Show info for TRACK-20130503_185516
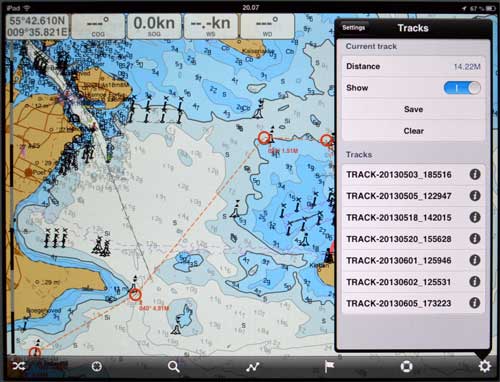Screen dimensions: 500x382 [x=475, y=174]
